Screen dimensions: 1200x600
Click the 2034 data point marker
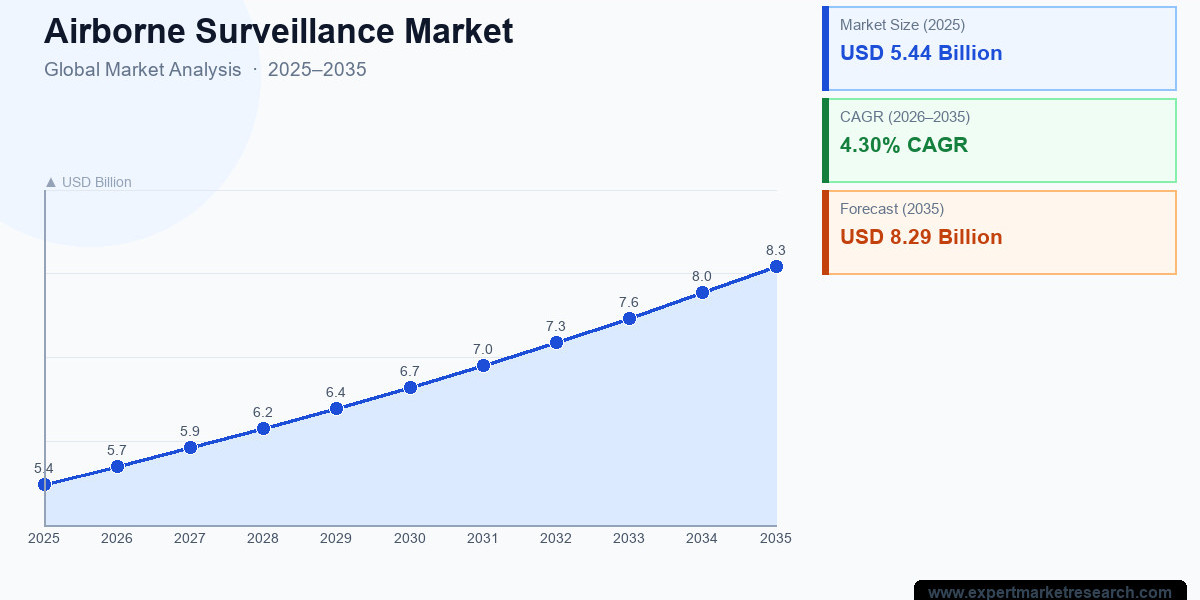tap(702, 292)
